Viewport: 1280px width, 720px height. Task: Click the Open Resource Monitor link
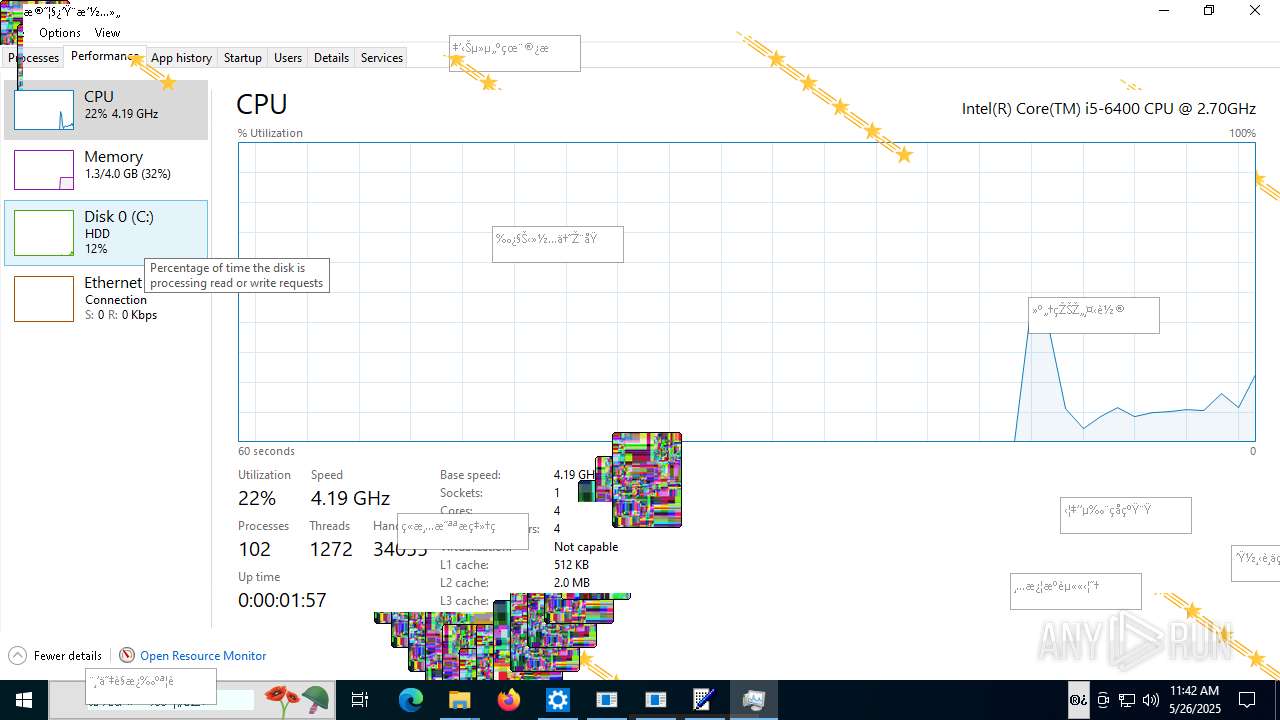coord(203,656)
